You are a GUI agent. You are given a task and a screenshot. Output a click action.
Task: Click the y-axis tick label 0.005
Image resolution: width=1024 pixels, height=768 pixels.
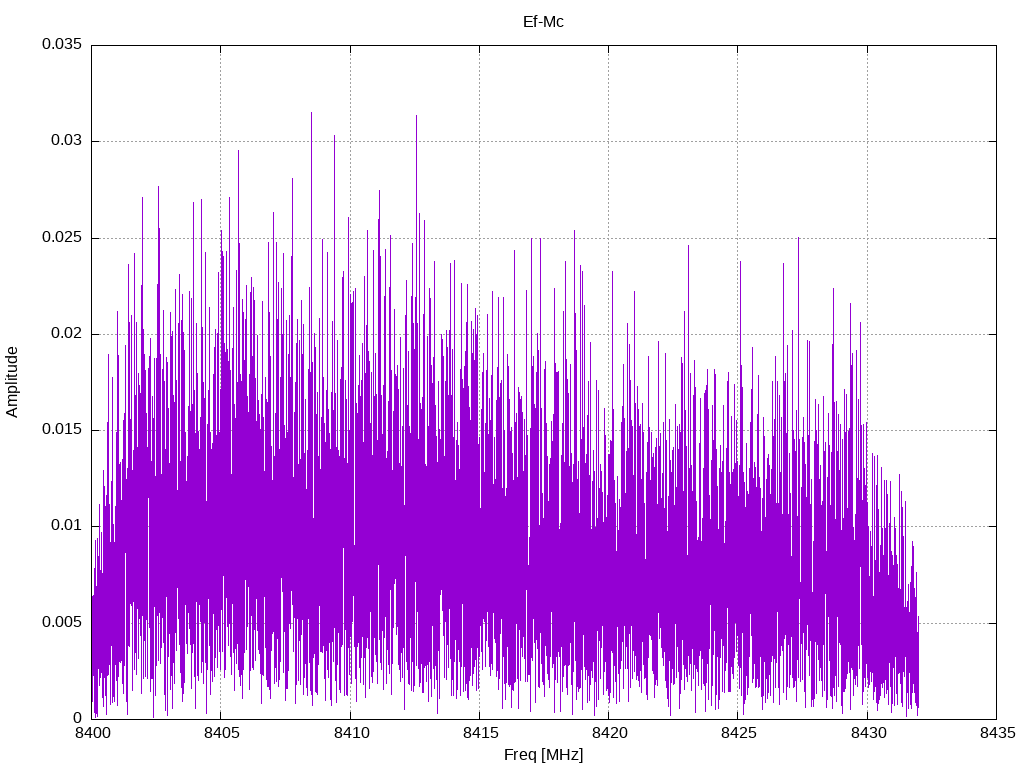tap(62, 622)
